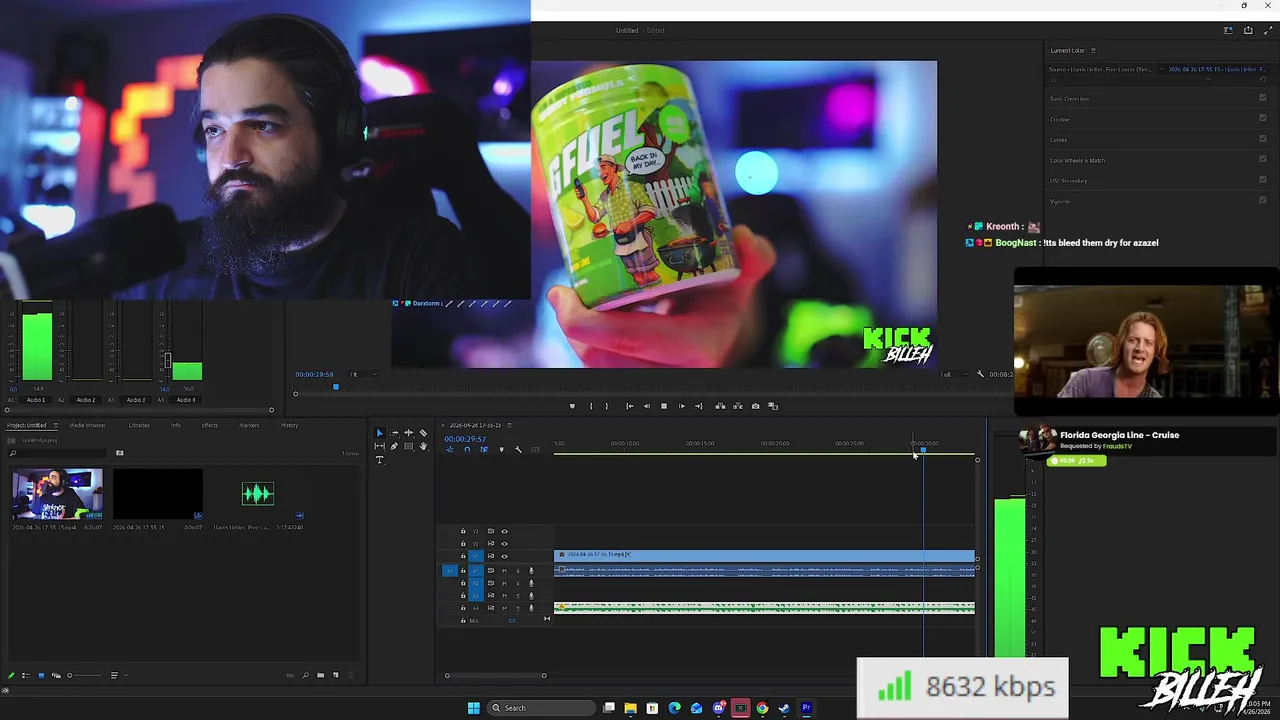Screen dimensions: 1280x720
Task: Select the Type tool
Action: (380, 460)
